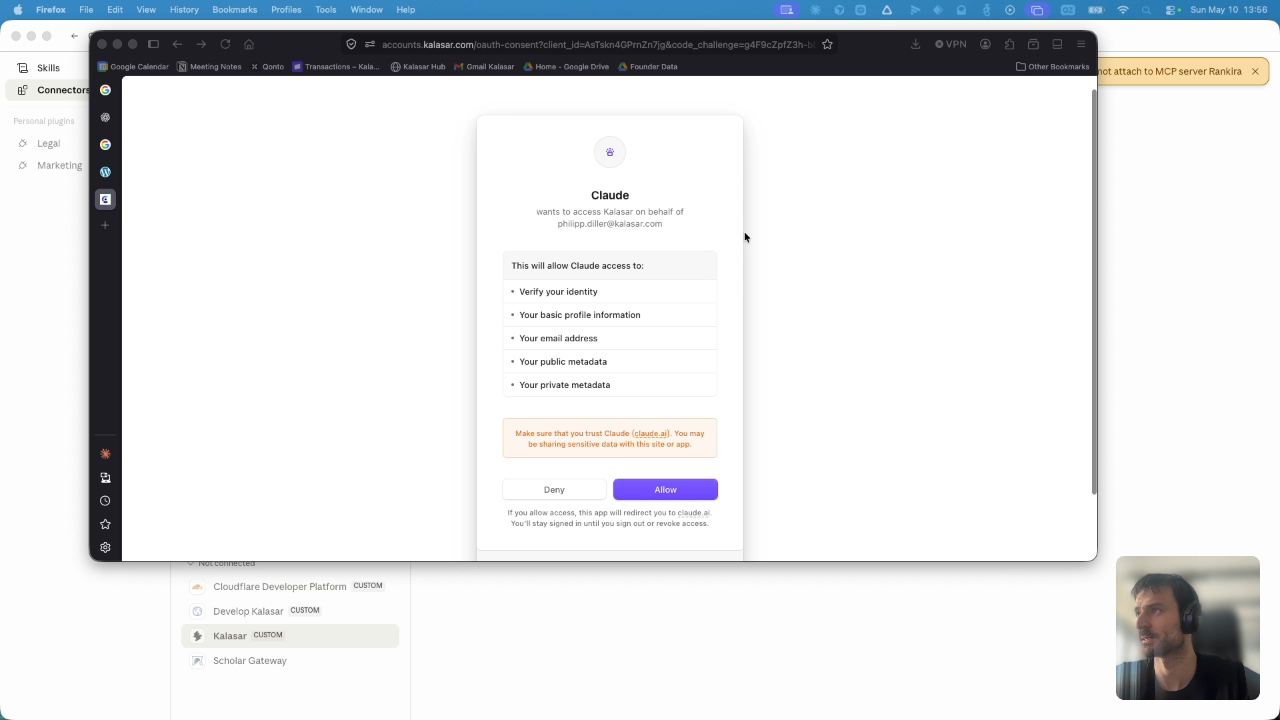Open the Bookmarks menu
This screenshot has width=1280, height=720.
coord(234,10)
